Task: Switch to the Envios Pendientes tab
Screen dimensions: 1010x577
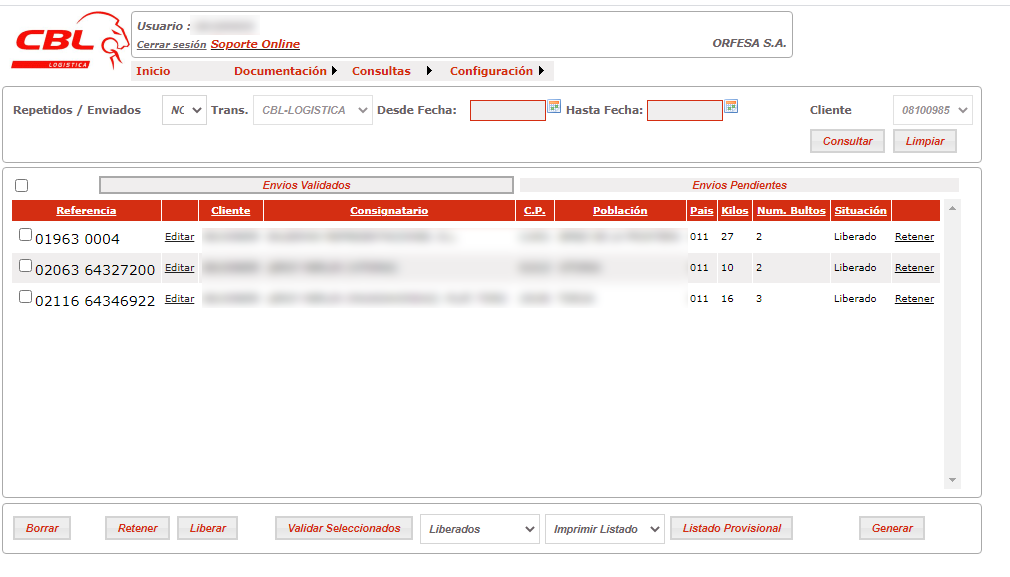Action: [739, 185]
